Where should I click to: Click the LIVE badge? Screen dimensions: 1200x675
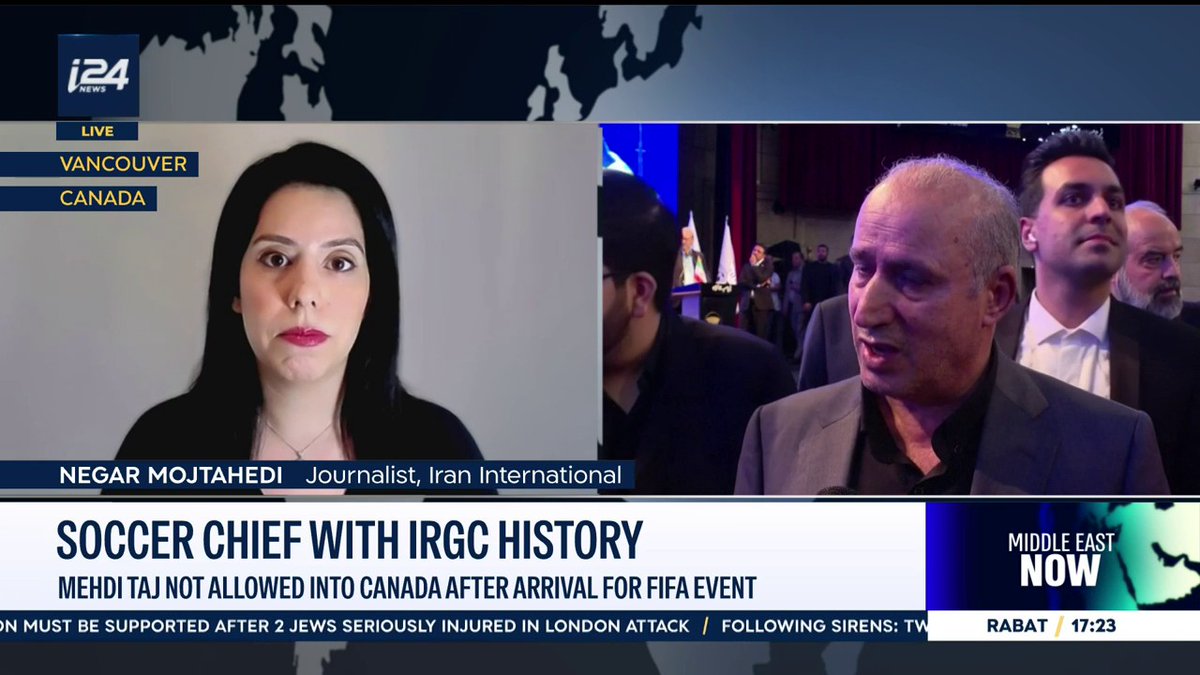tap(97, 131)
